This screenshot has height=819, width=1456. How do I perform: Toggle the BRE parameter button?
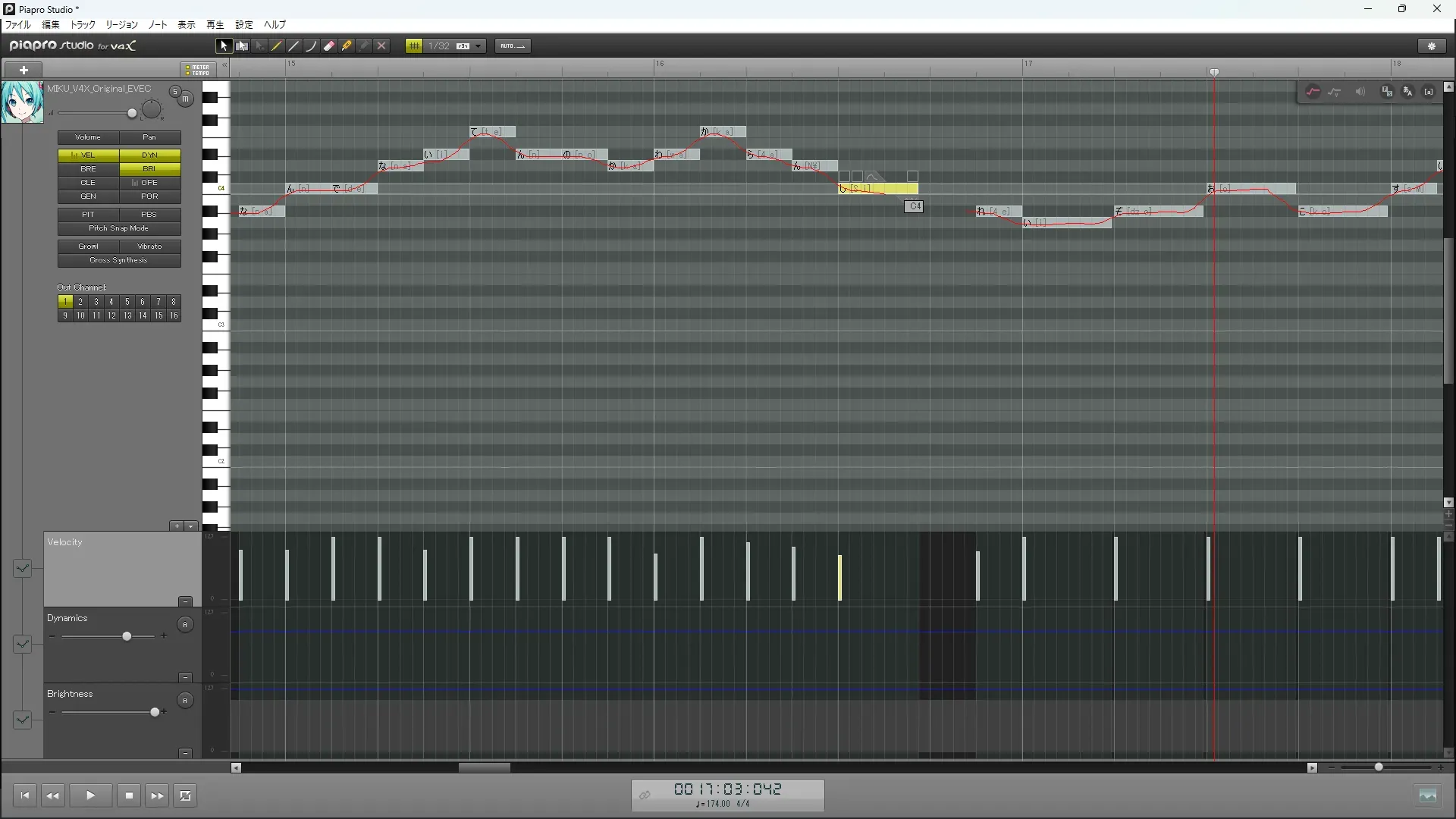[x=88, y=169]
